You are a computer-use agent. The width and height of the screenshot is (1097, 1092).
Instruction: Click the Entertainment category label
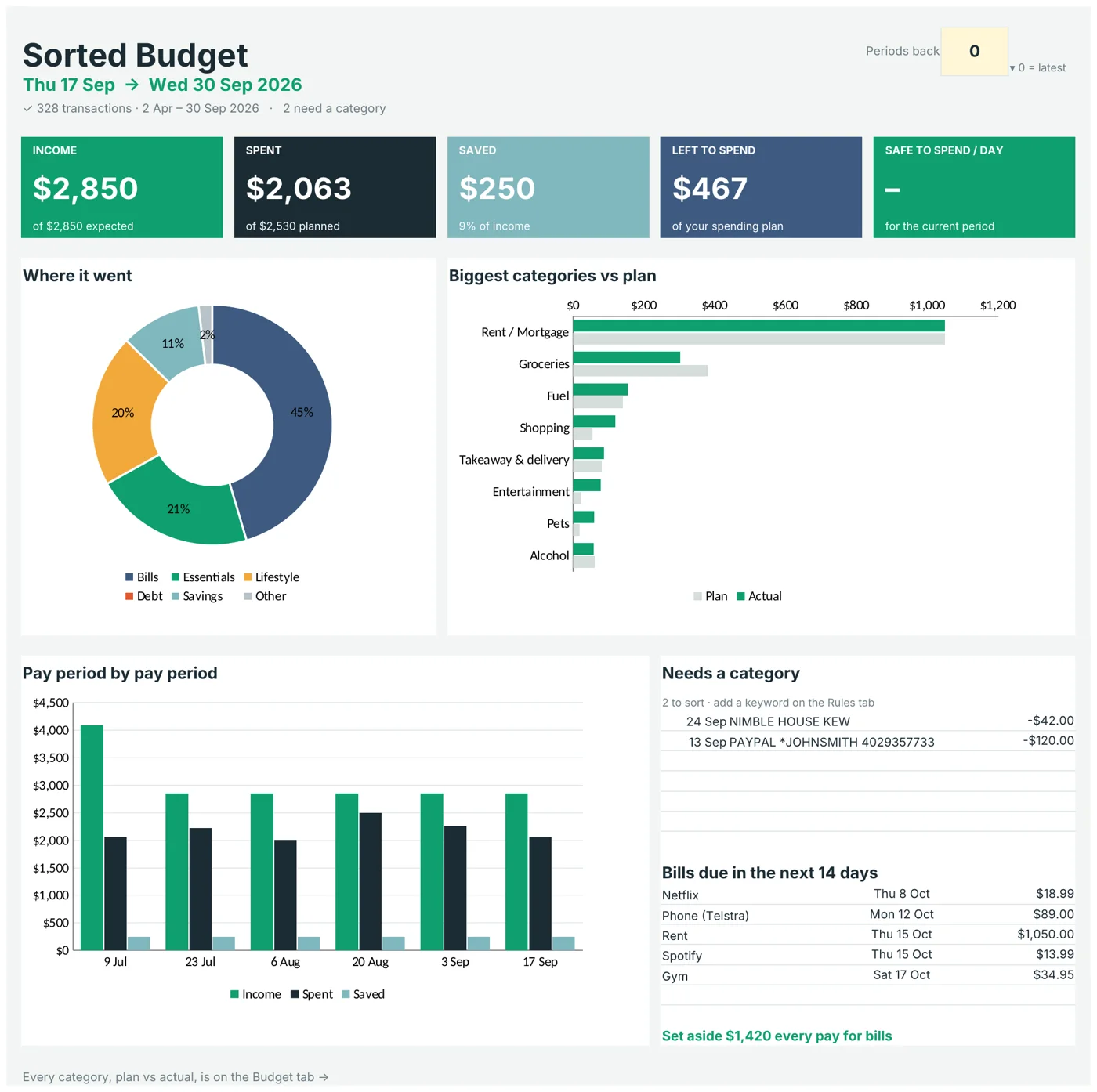coord(530,492)
